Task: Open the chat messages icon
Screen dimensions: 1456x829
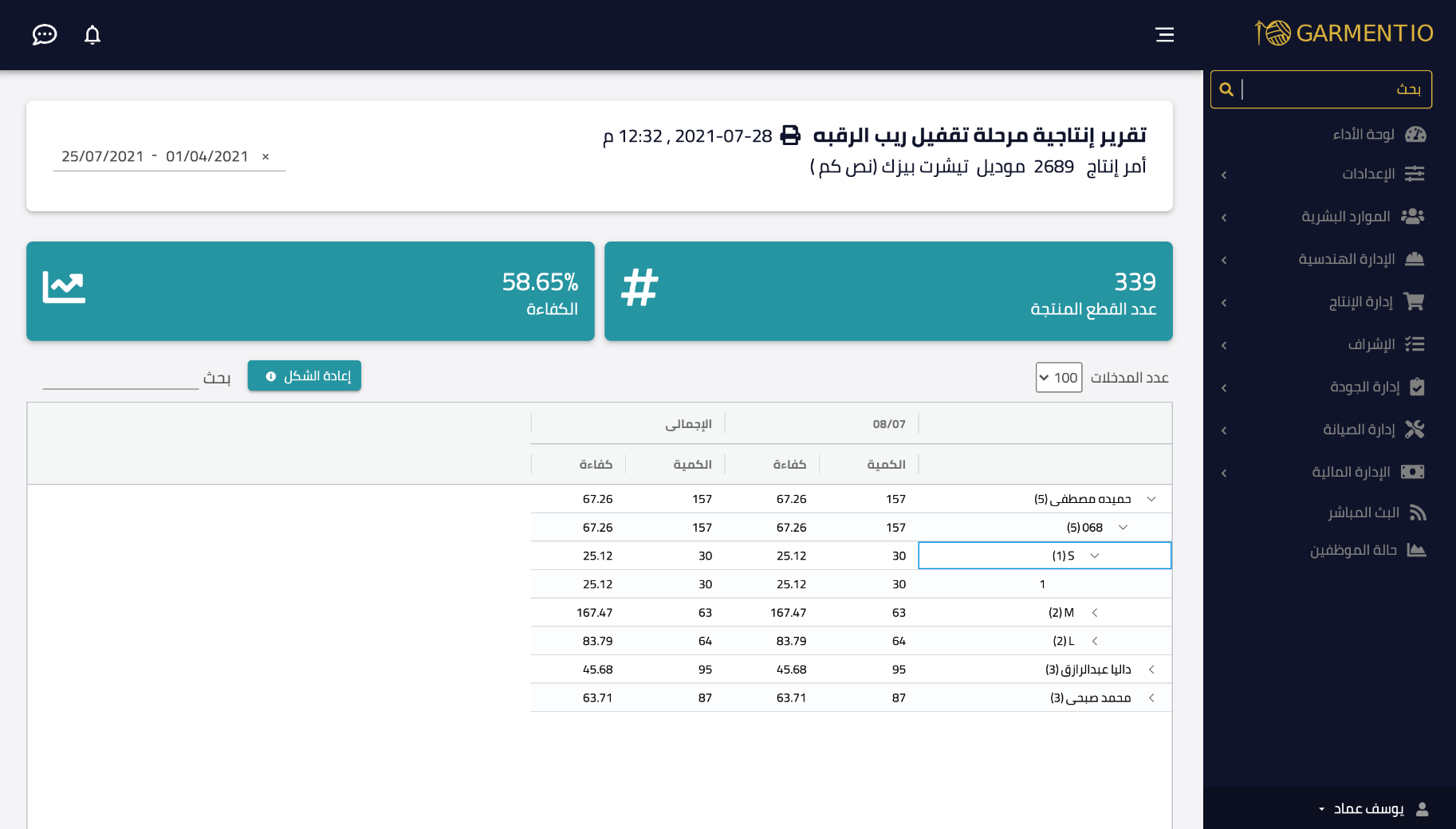Action: point(45,34)
